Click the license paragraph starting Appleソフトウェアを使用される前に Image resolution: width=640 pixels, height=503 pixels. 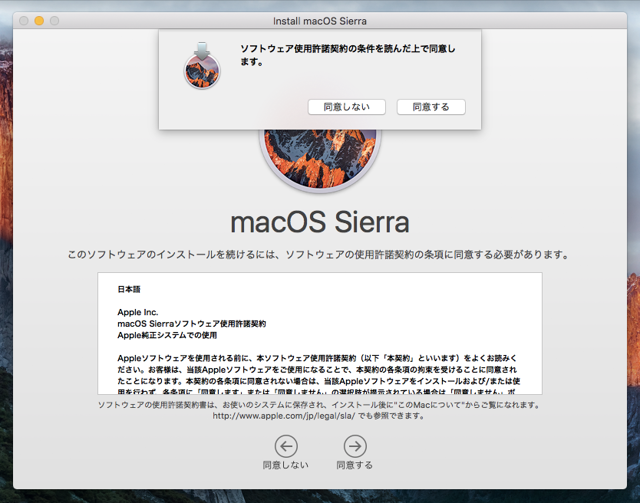(x=318, y=375)
